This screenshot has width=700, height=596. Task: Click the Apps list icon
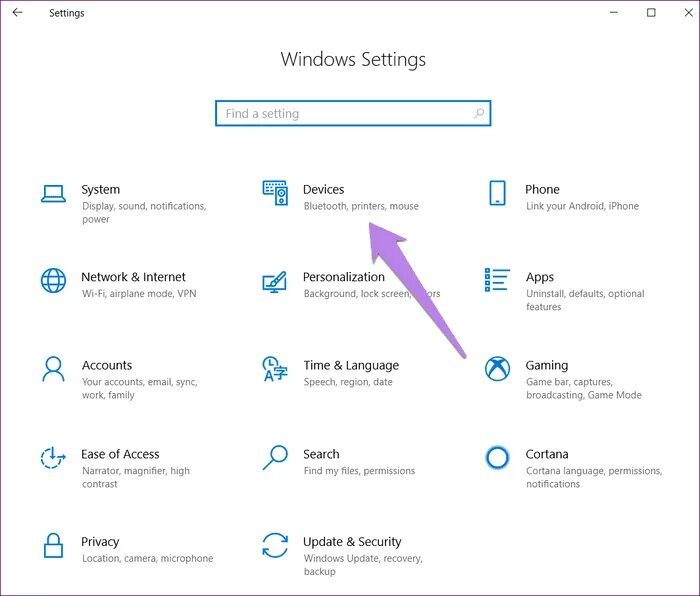[497, 280]
